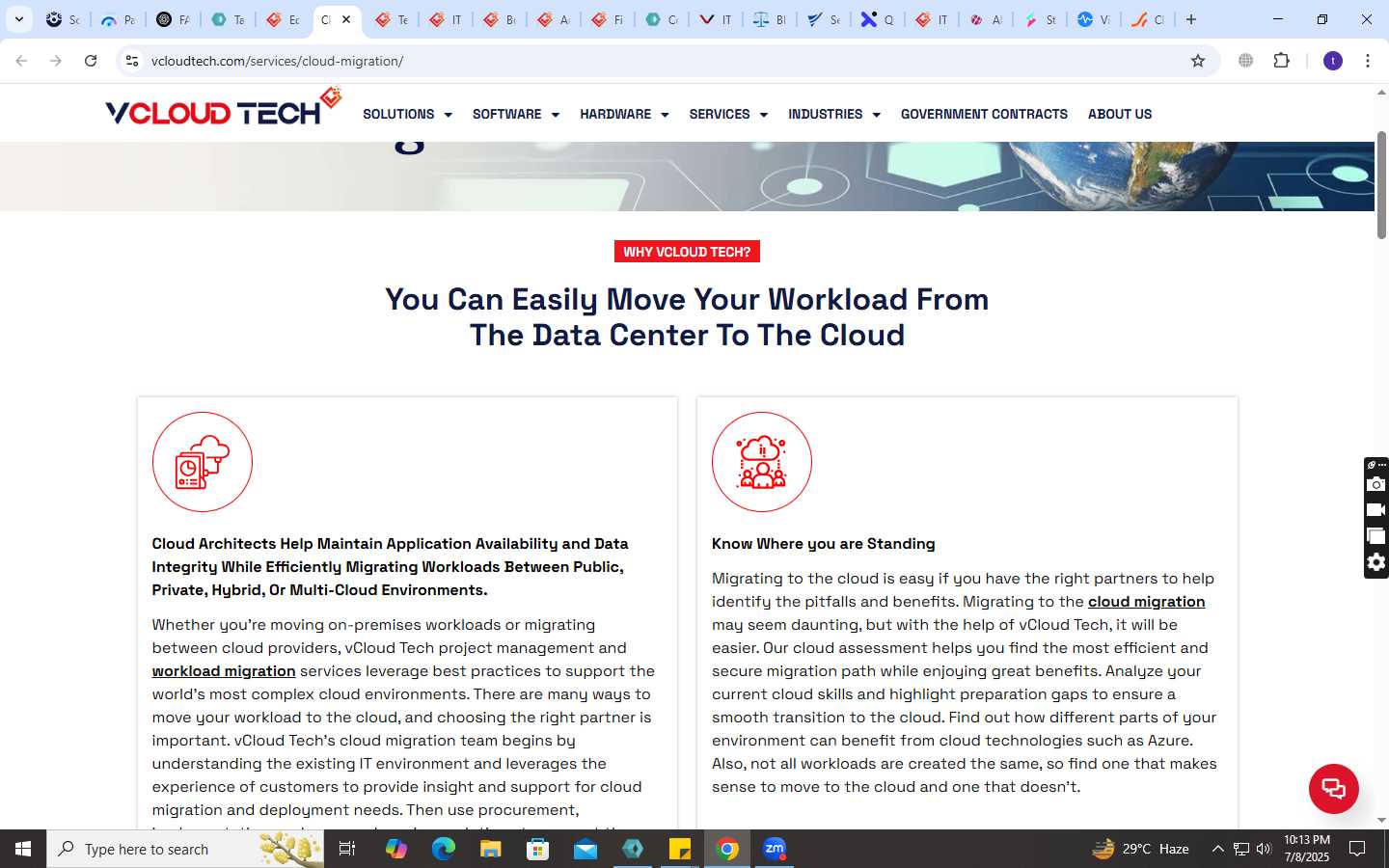
Task: Click the 29°C Haze weather widget
Action: (x=1140, y=849)
